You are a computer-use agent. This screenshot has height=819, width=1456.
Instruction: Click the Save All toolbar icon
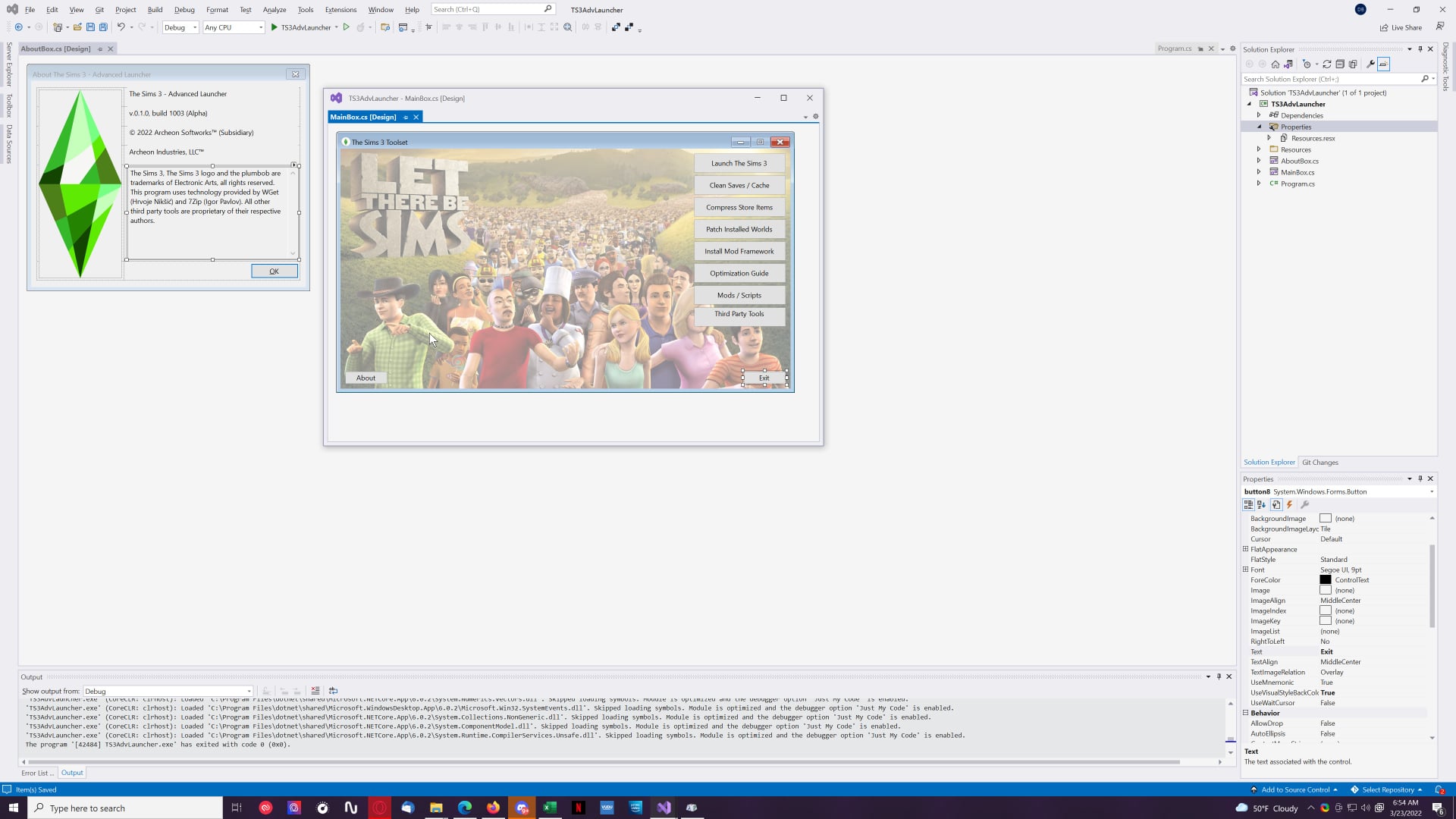[103, 27]
